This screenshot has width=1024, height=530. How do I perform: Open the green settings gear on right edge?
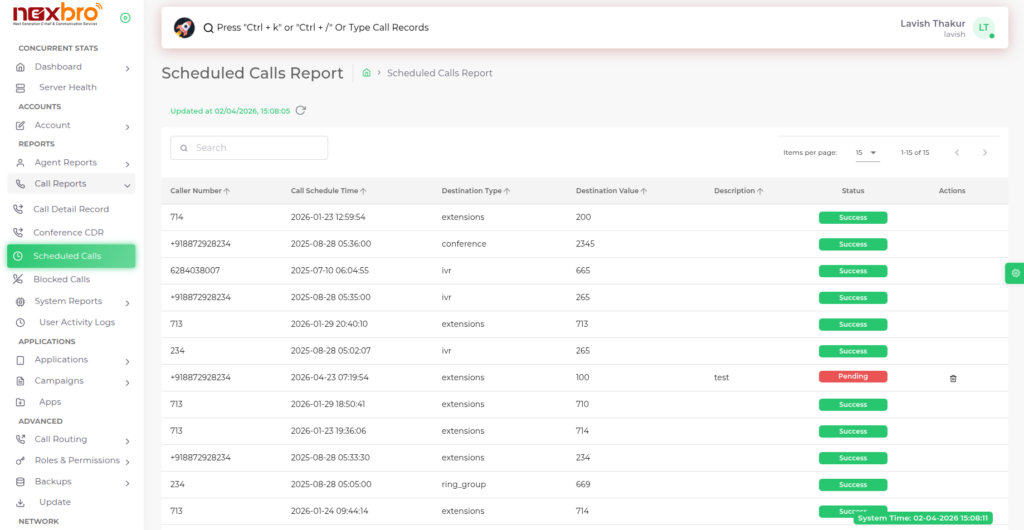coord(1015,273)
